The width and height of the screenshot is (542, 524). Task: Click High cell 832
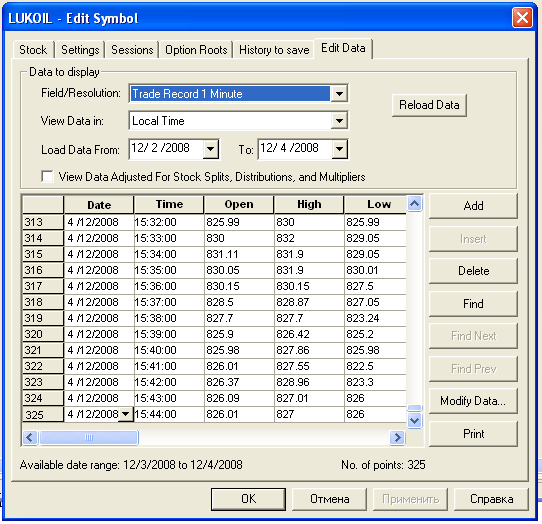point(309,238)
